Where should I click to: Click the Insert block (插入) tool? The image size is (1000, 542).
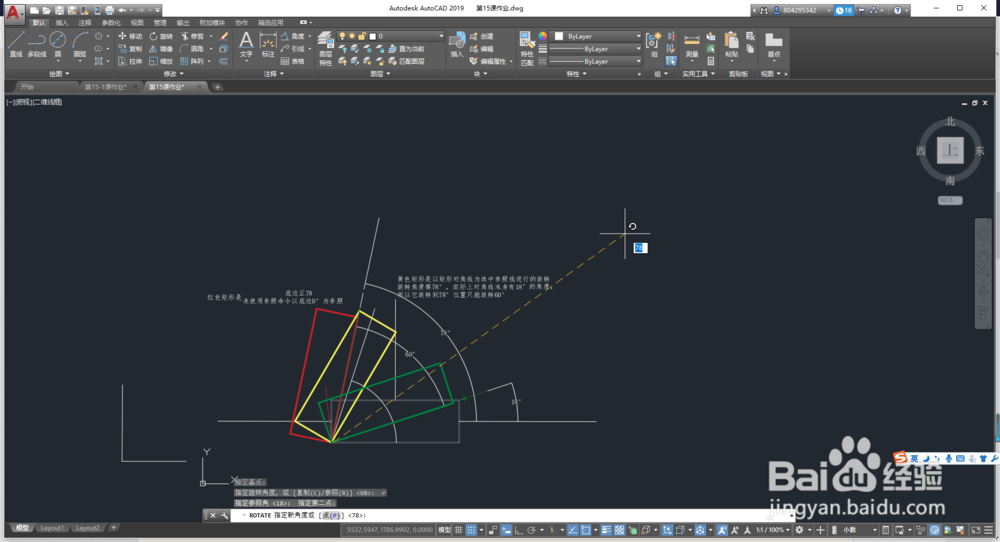pos(457,45)
